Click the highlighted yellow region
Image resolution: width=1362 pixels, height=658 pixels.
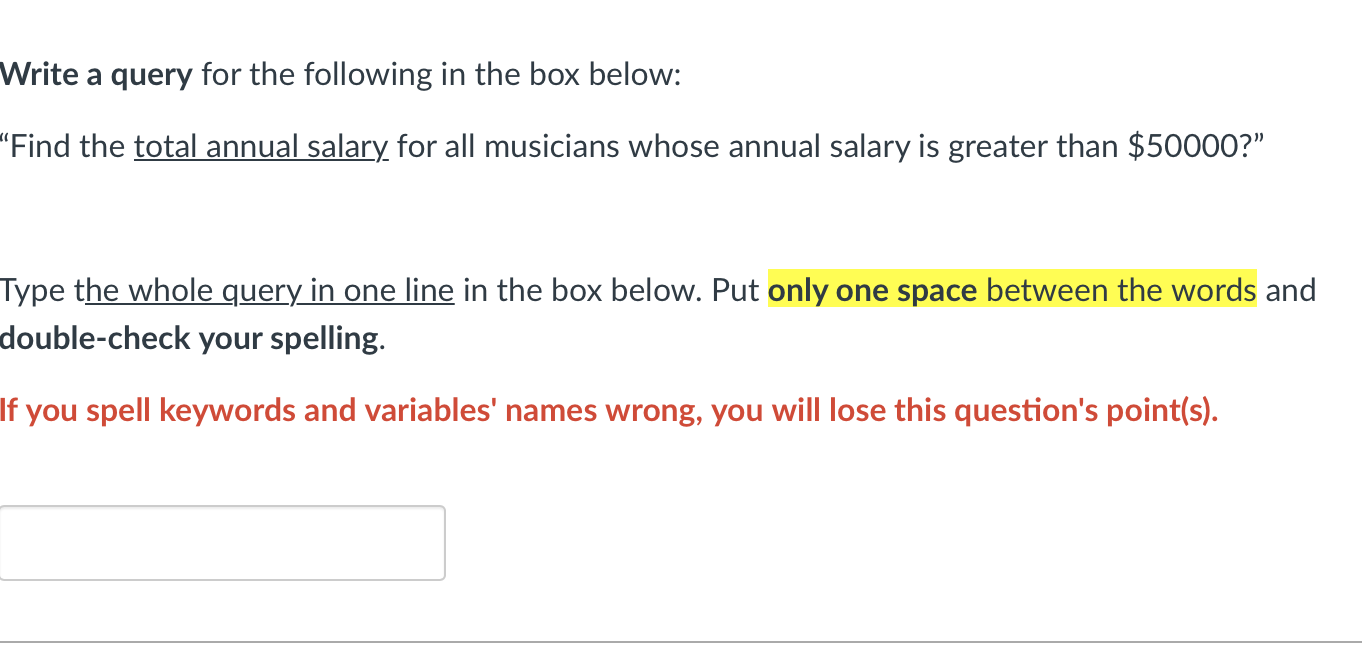[x=1012, y=290]
